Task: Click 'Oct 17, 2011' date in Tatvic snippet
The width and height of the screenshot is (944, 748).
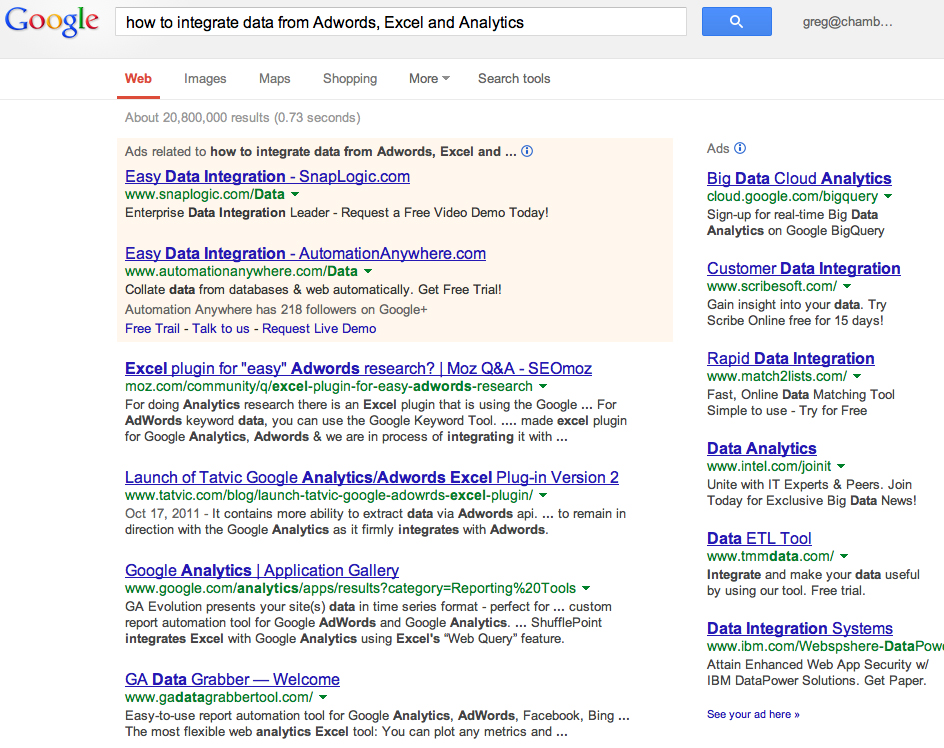Action: (x=162, y=514)
